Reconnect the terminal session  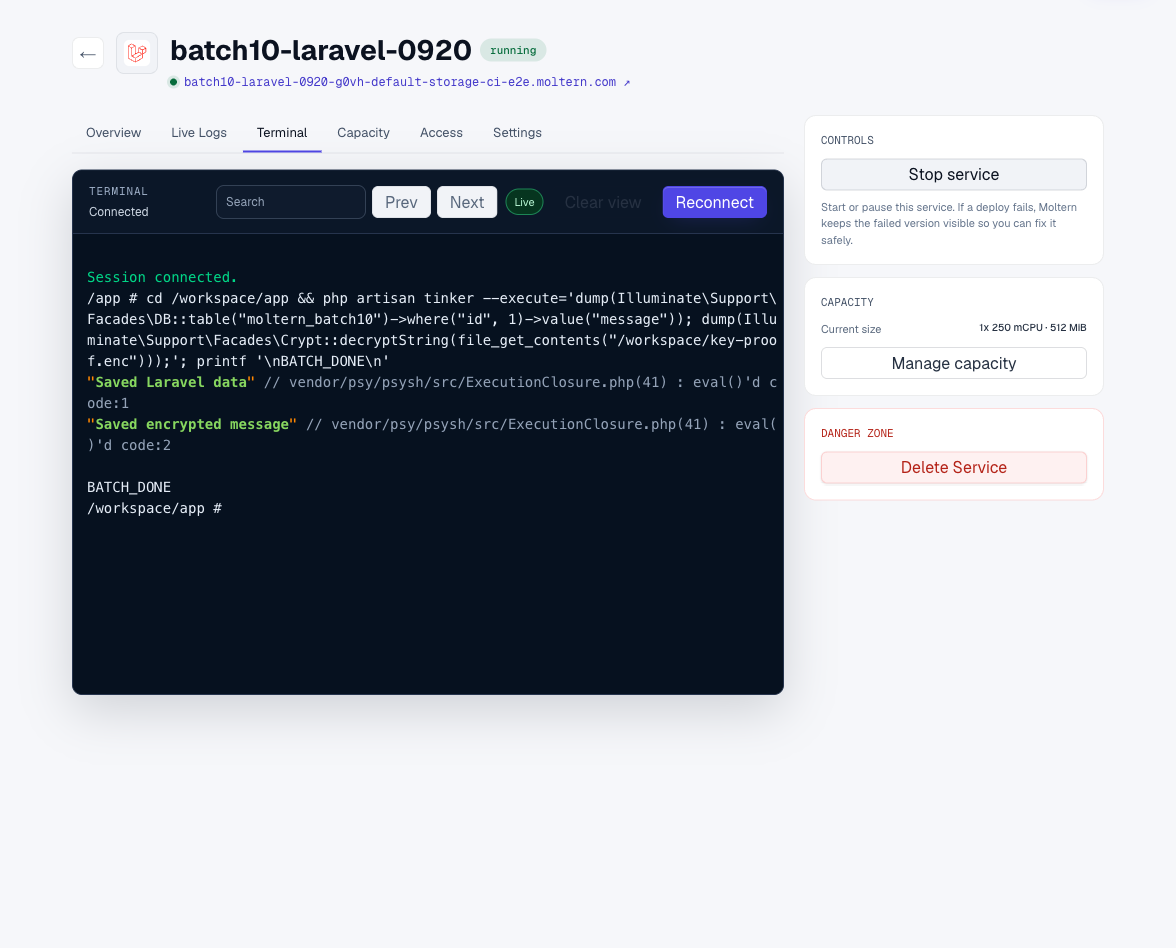click(714, 202)
